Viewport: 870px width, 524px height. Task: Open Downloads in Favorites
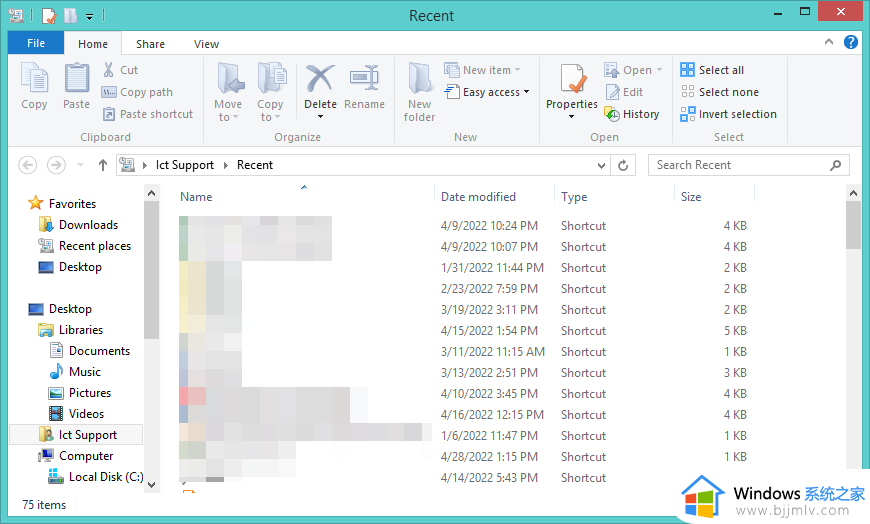click(x=78, y=225)
